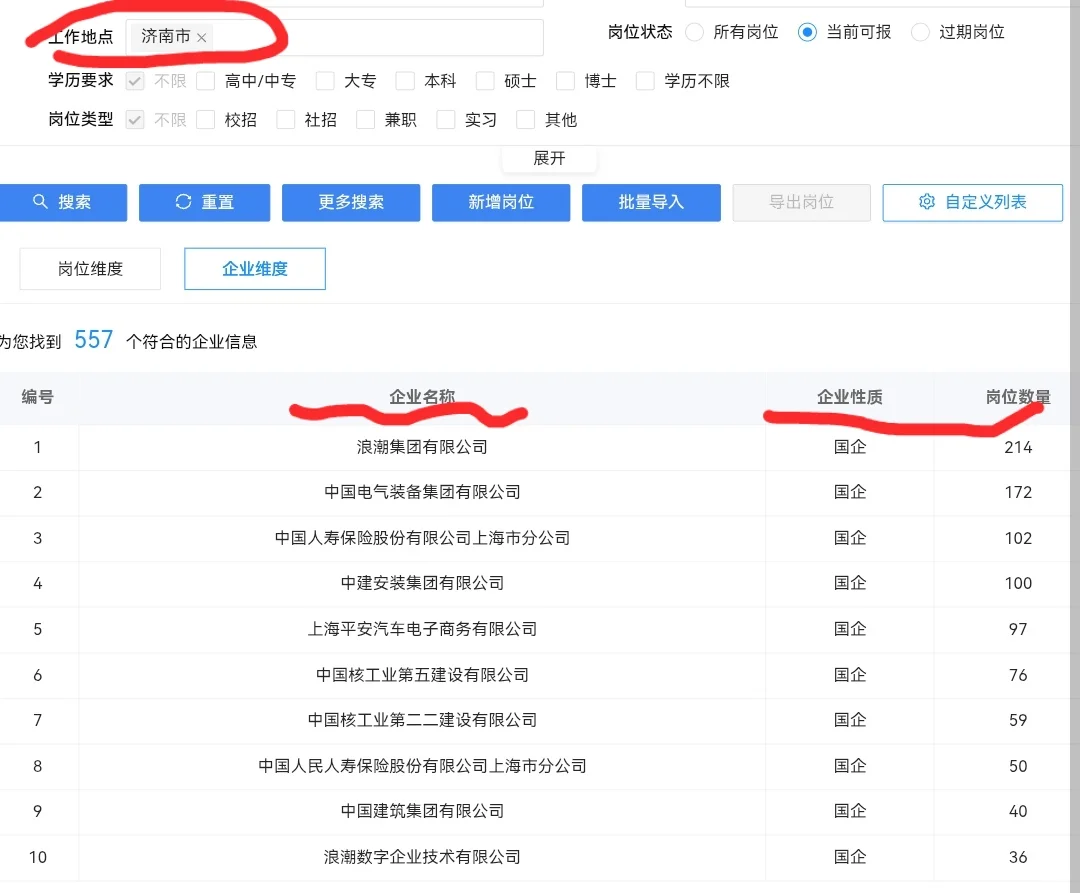The width and height of the screenshot is (1080, 893).
Task: Check 兼职 job type
Action: pyautogui.click(x=365, y=120)
